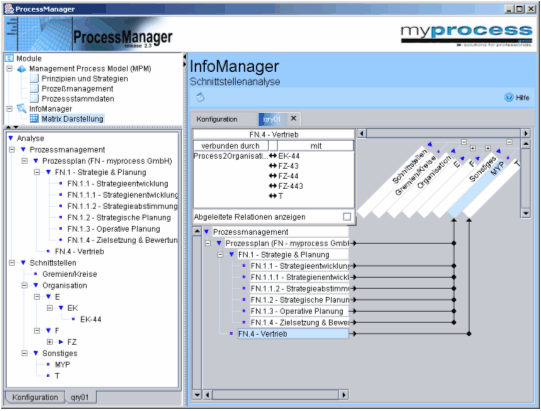The height and width of the screenshot is (411, 541).
Task: Click the arrow icon beside FZ-443
Action: tap(273, 186)
